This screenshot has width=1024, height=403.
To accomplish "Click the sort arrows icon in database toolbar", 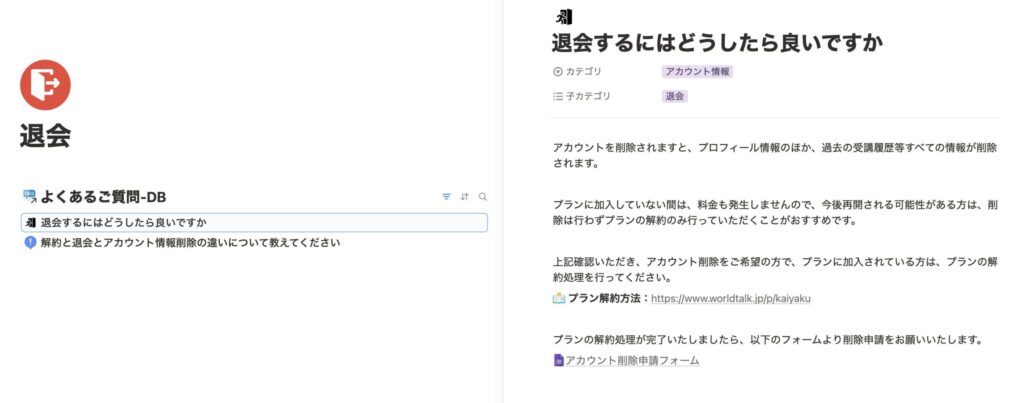I will [465, 197].
